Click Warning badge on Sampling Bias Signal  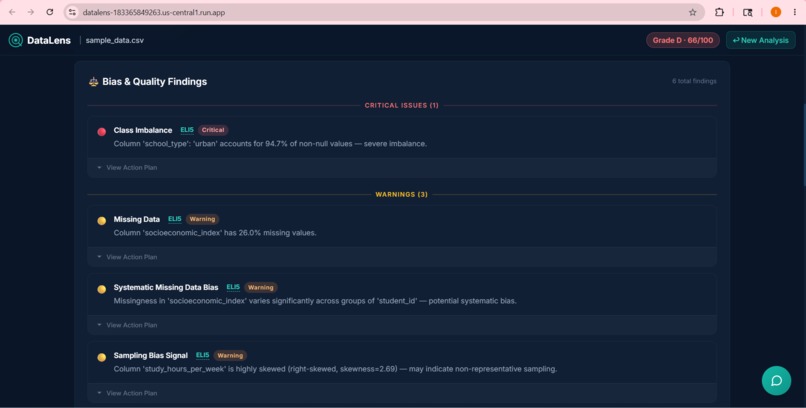coord(230,355)
